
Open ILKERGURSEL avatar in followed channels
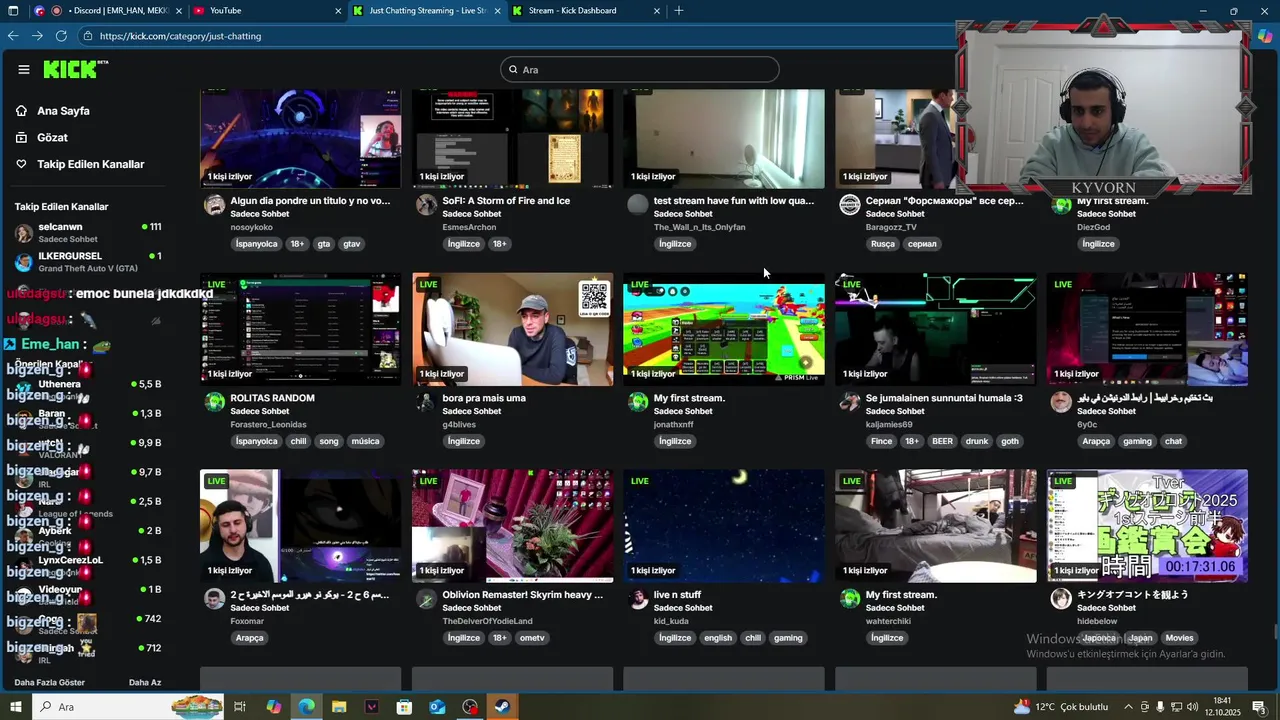click(24, 262)
